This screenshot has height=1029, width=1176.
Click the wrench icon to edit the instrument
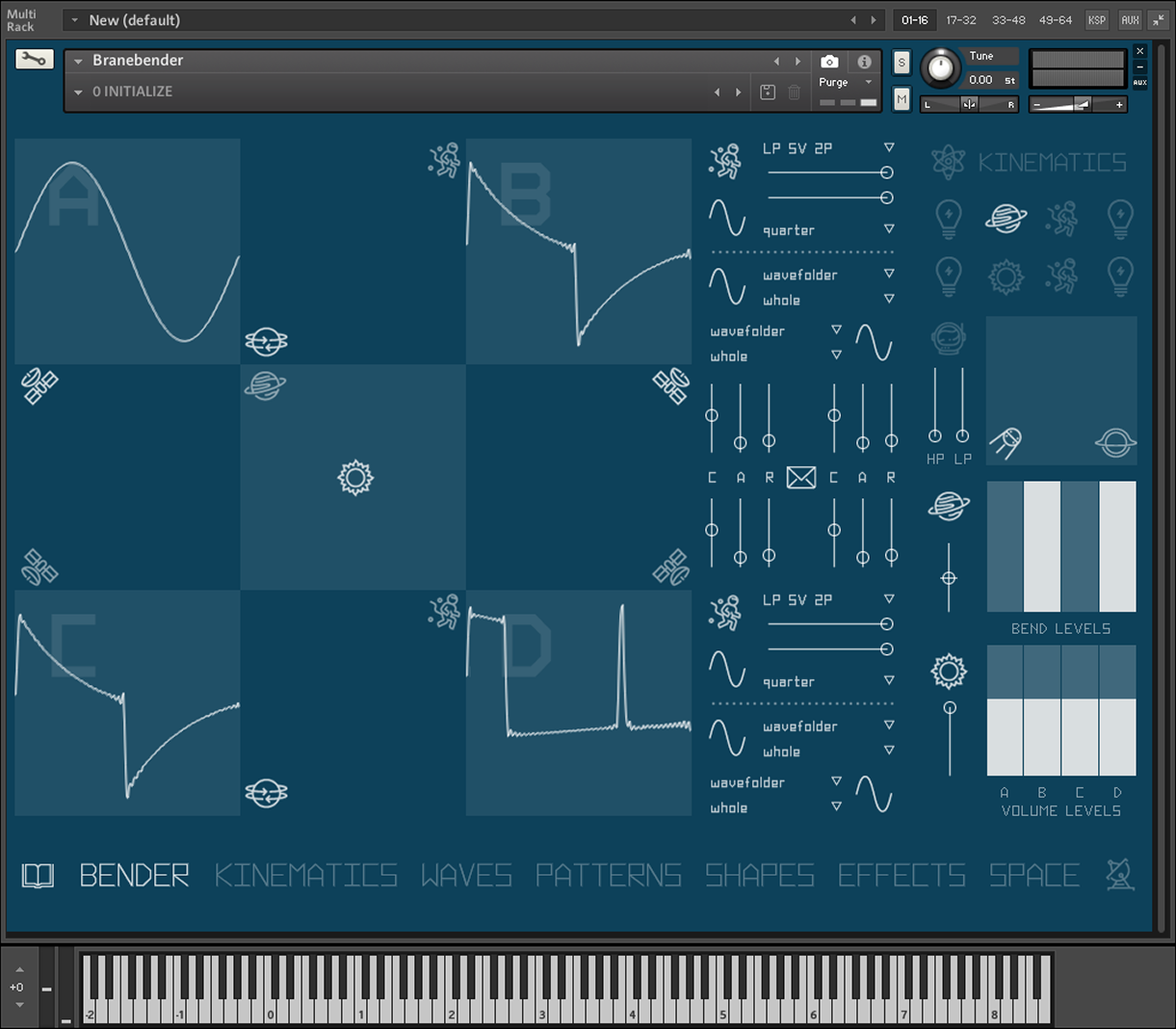click(x=34, y=60)
